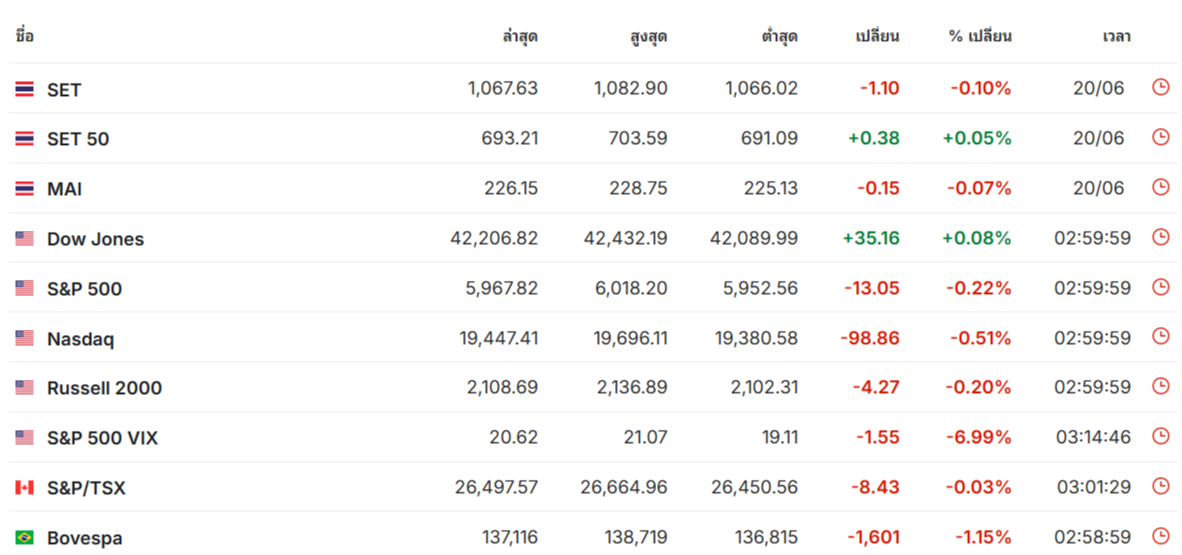Sort by the ชื่อ column header

[x=25, y=35]
